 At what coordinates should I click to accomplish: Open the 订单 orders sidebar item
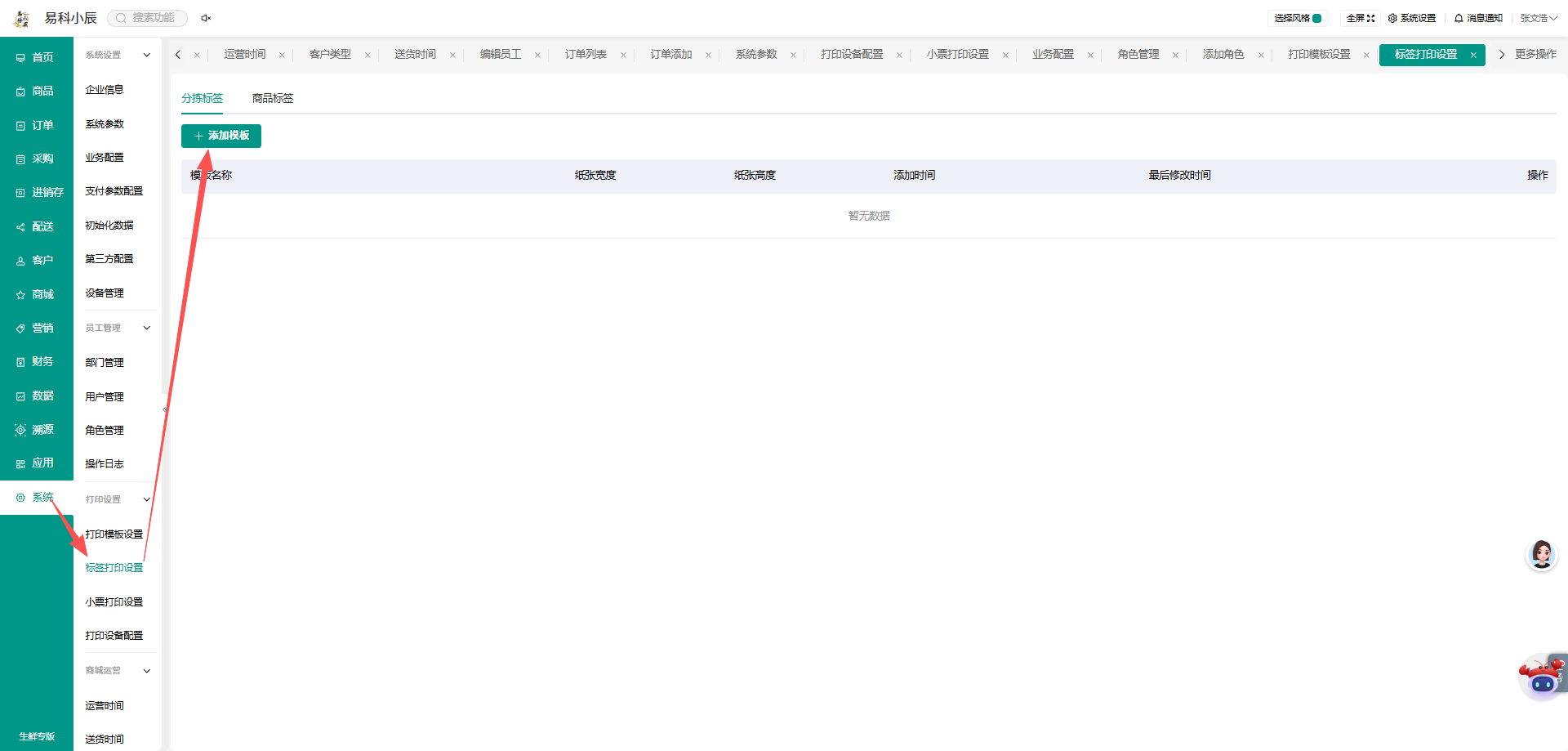(x=36, y=125)
